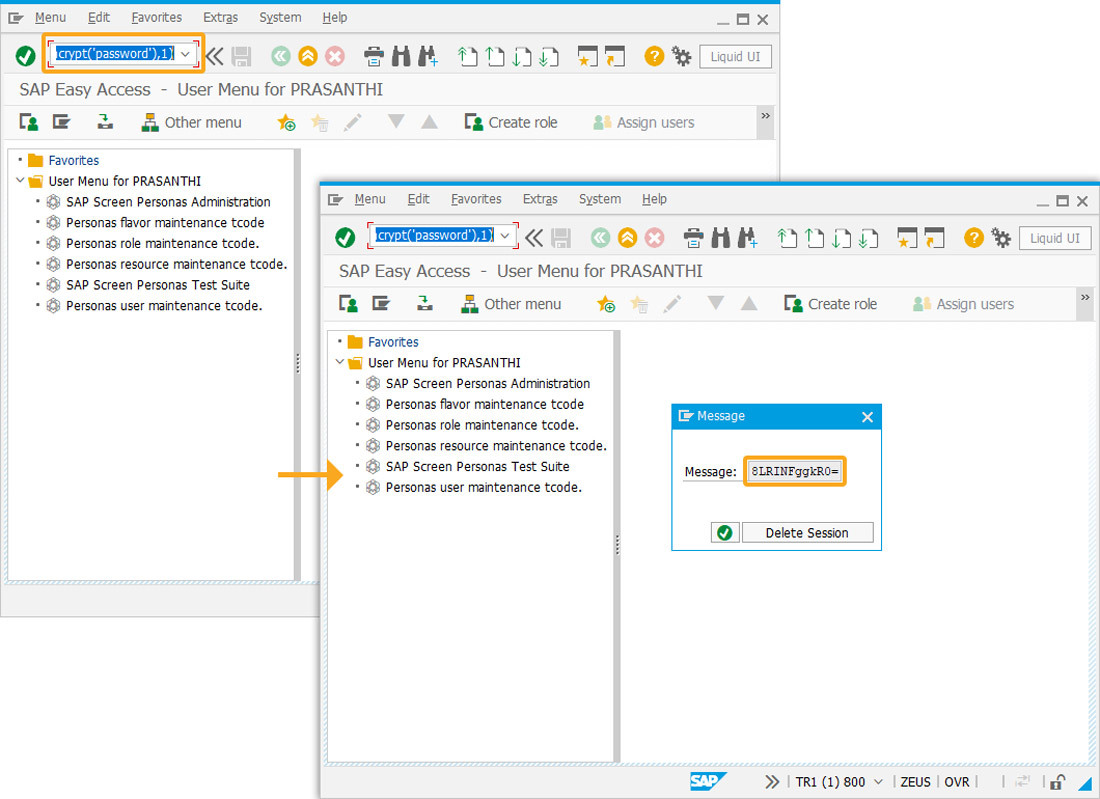
Task: Collapse the command field chevron in the front window
Action: click(534, 238)
